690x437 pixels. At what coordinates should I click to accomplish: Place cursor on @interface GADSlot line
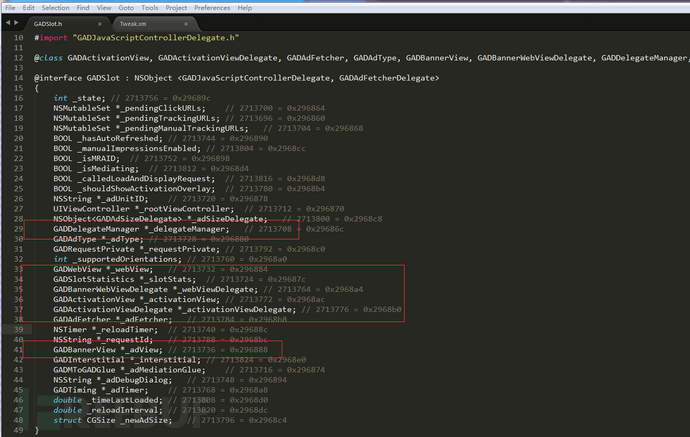click(x=236, y=78)
